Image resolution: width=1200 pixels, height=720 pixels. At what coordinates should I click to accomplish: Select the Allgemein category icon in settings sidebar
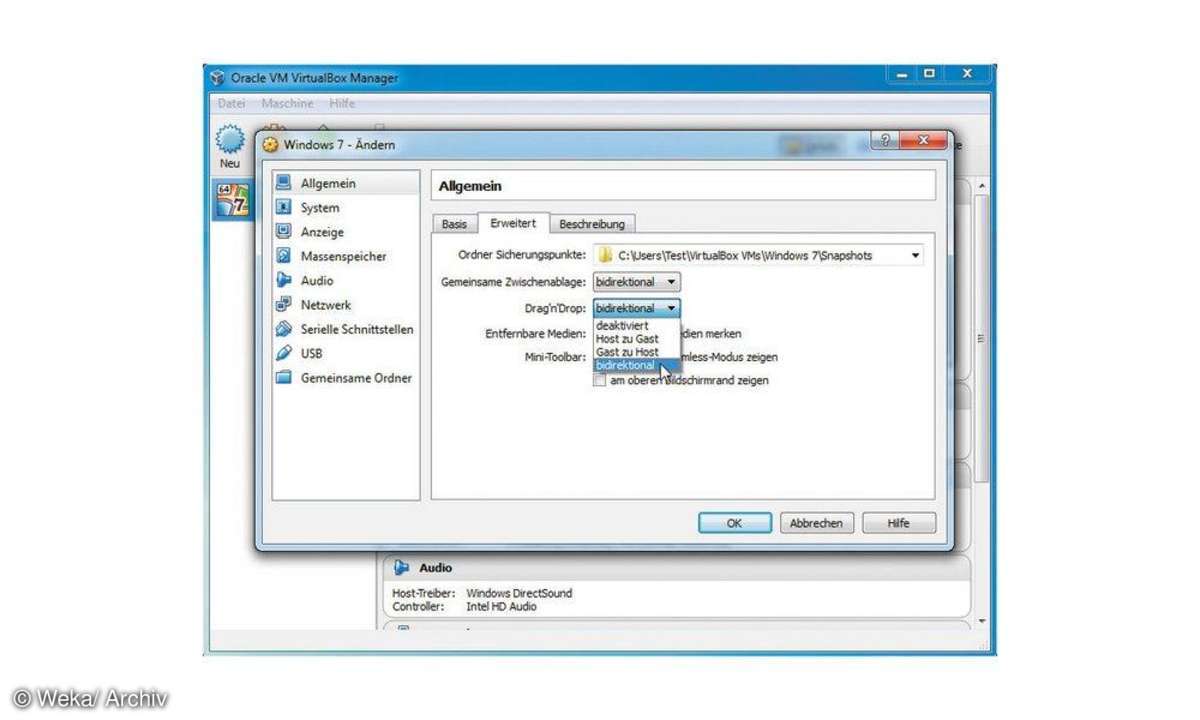coord(284,184)
